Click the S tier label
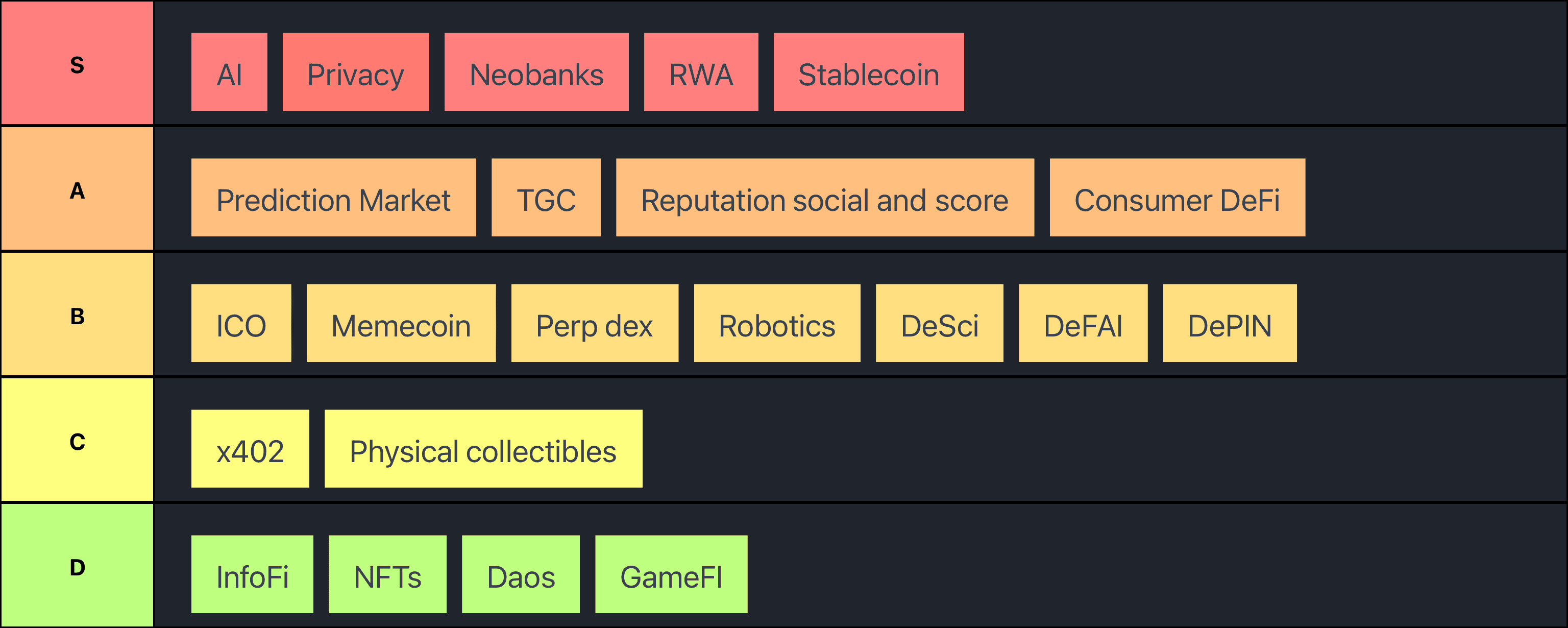This screenshot has height=628, width=1568. tap(77, 64)
